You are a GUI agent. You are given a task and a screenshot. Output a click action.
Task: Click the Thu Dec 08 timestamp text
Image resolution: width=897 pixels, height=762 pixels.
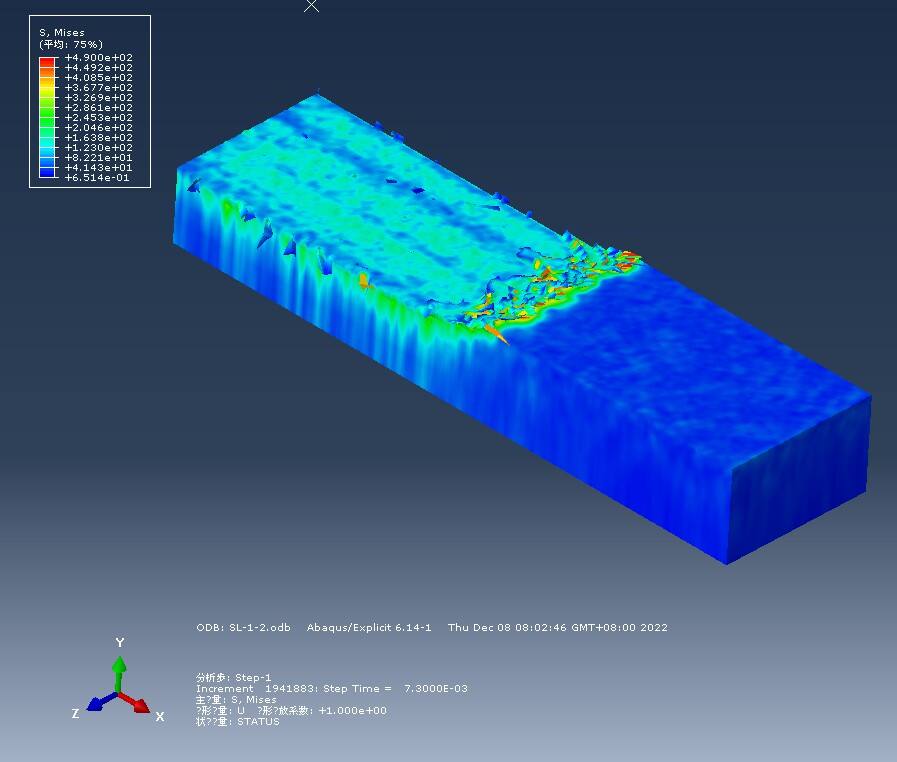(558, 628)
